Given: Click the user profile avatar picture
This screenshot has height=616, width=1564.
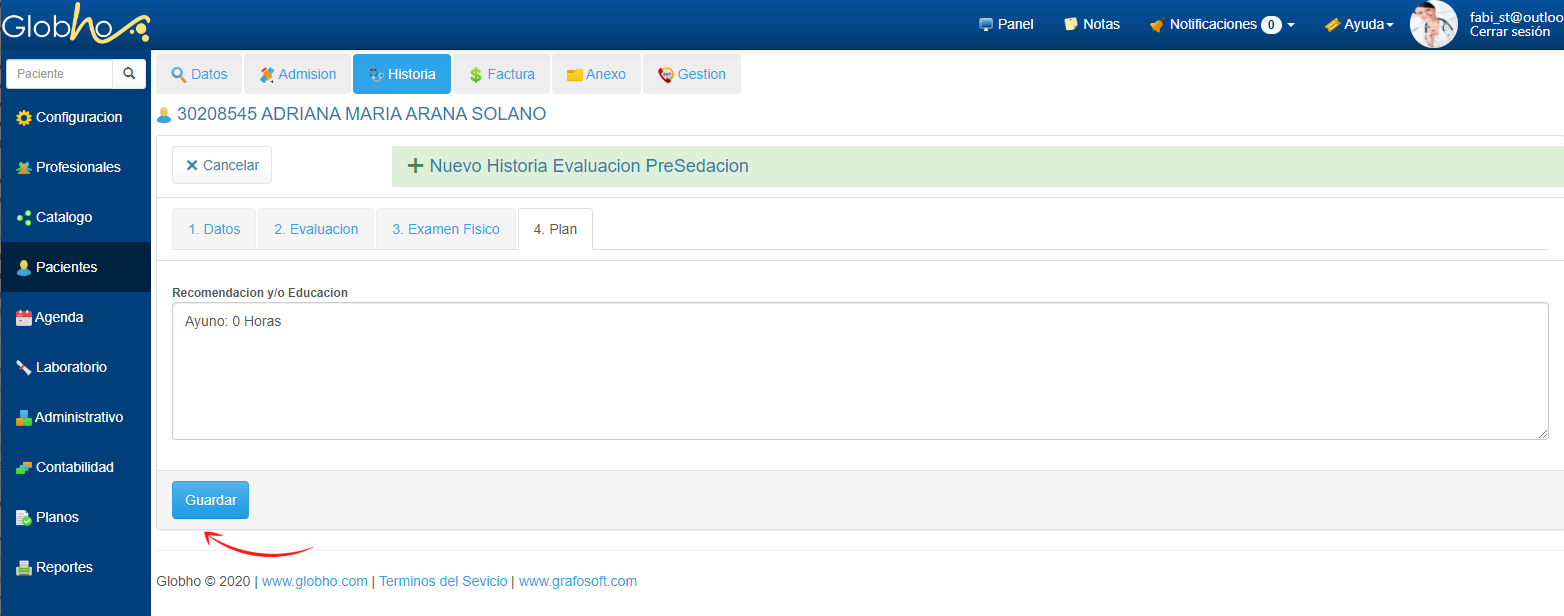Looking at the screenshot, I should click(1433, 24).
